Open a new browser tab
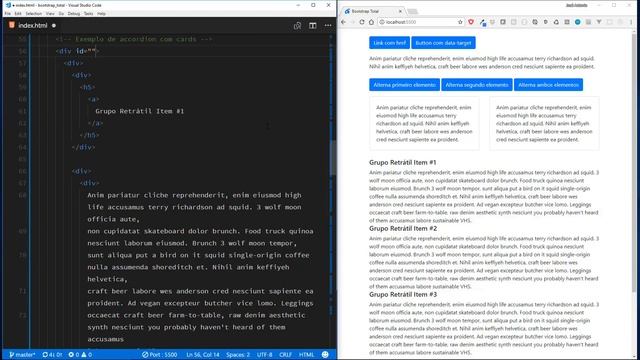The image size is (640, 360). (412, 11)
